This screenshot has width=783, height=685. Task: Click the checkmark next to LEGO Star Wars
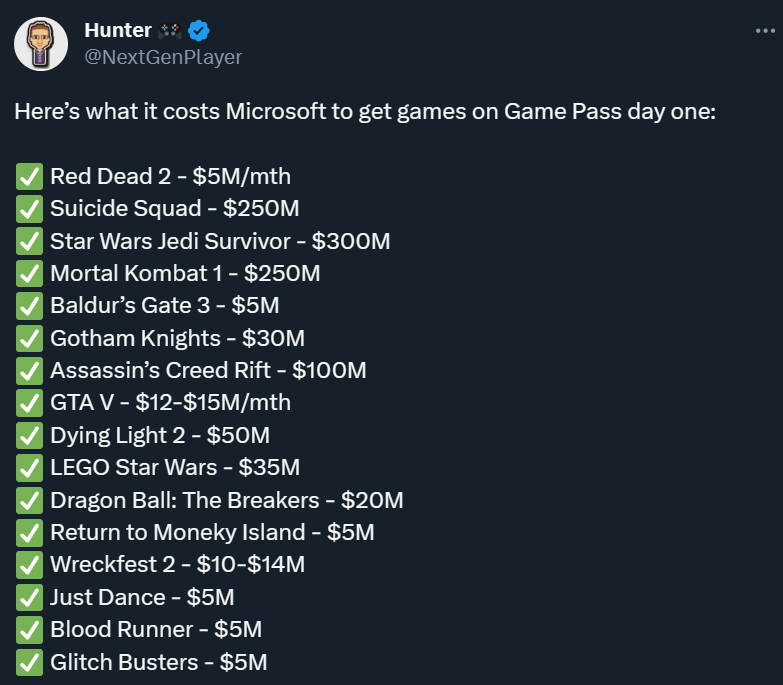29,467
